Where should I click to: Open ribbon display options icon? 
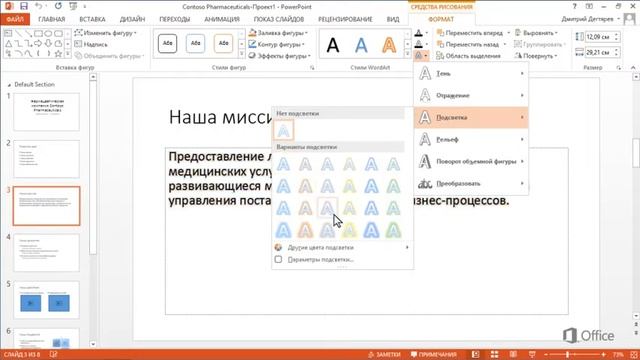coord(589,6)
